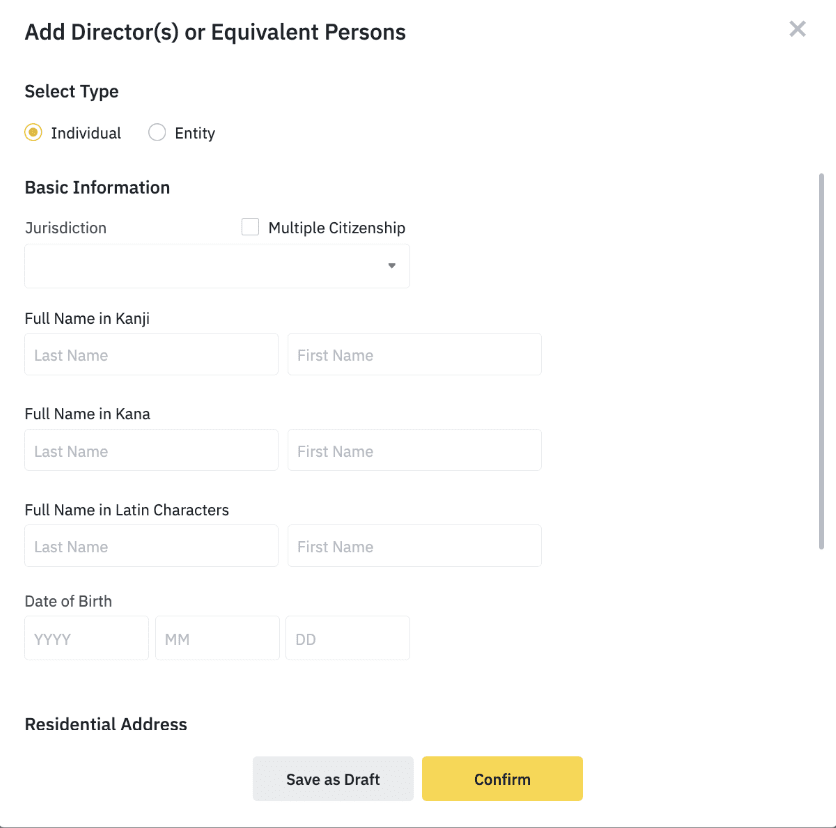Click the MM birth month field
The image size is (836, 828).
click(217, 638)
